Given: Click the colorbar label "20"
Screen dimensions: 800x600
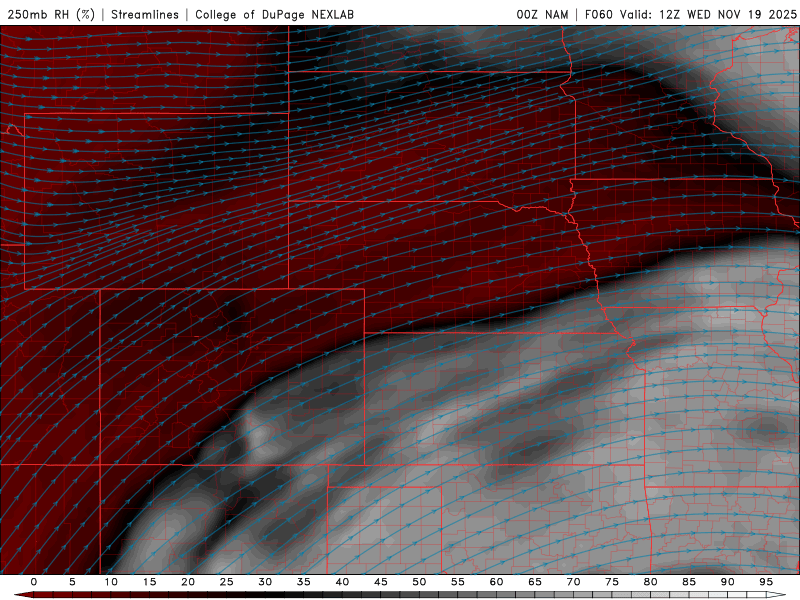Looking at the screenshot, I should [188, 582].
